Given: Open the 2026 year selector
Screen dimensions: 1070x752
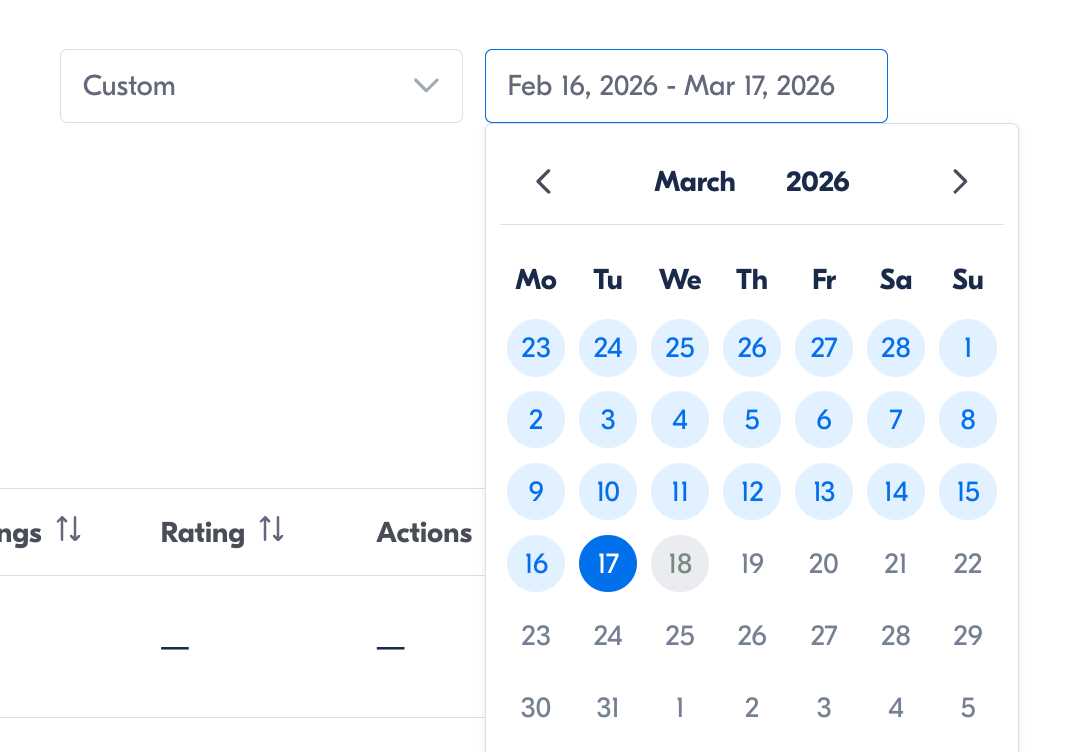Looking at the screenshot, I should 817,182.
